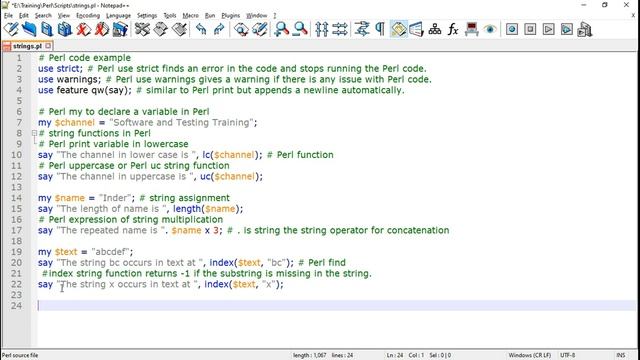Place cursor in empty line 24
Image resolution: width=640 pixels, height=360 pixels.
(x=336, y=305)
